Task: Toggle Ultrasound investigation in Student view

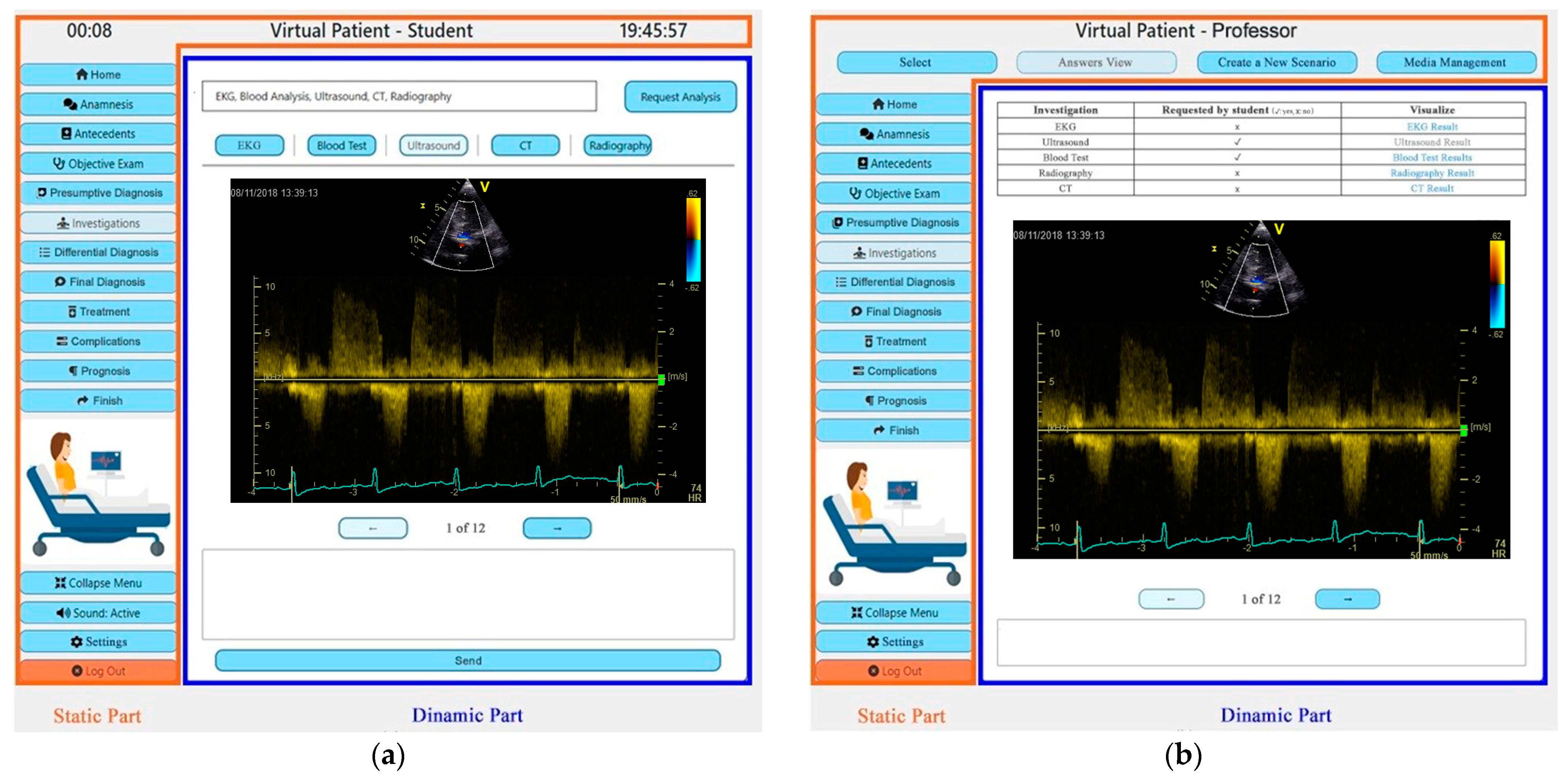Action: 433,145
